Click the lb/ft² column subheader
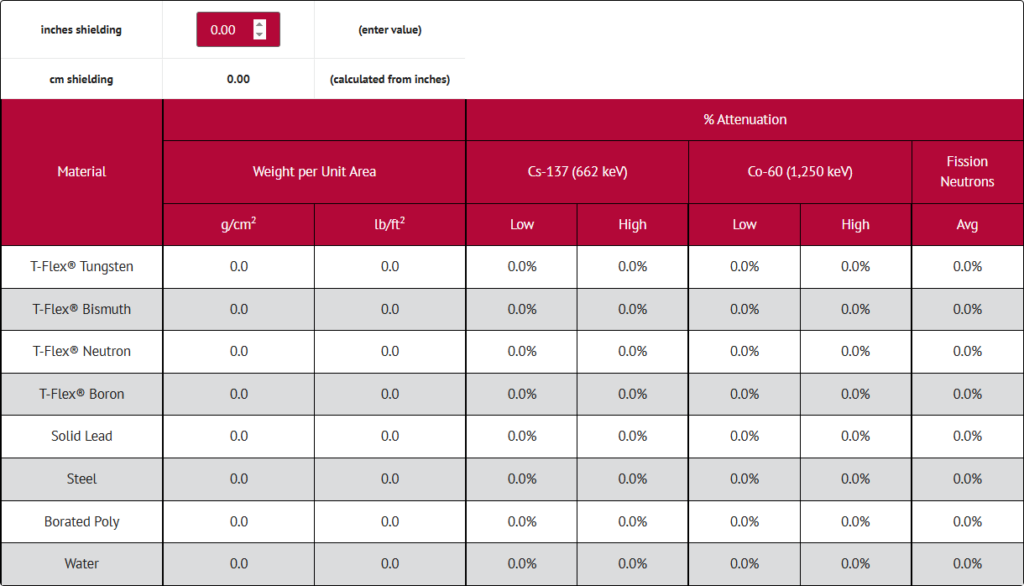Screen dimensions: 1024x586 point(390,225)
